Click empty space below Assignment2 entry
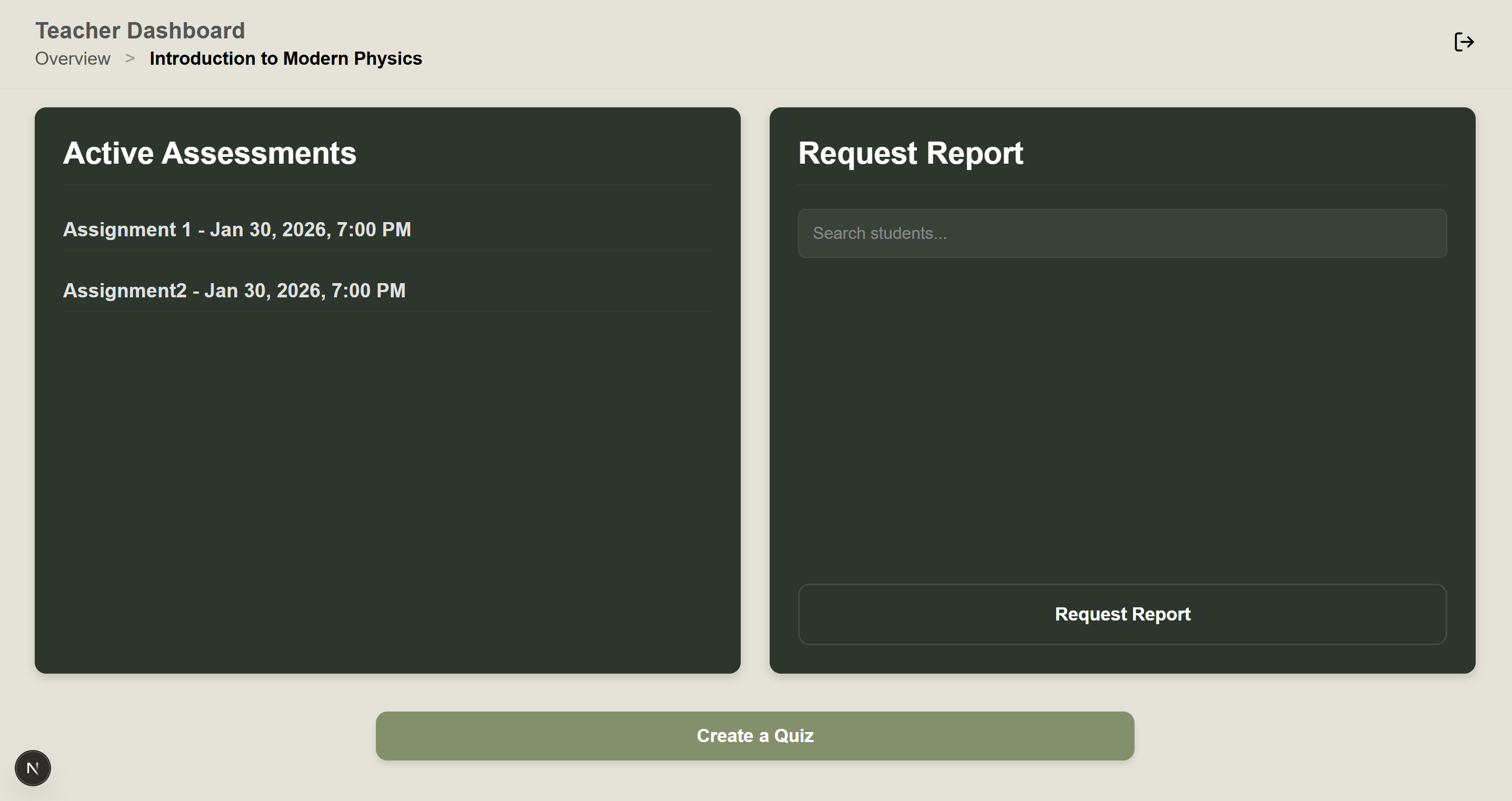Viewport: 1512px width, 801px height. (x=387, y=469)
